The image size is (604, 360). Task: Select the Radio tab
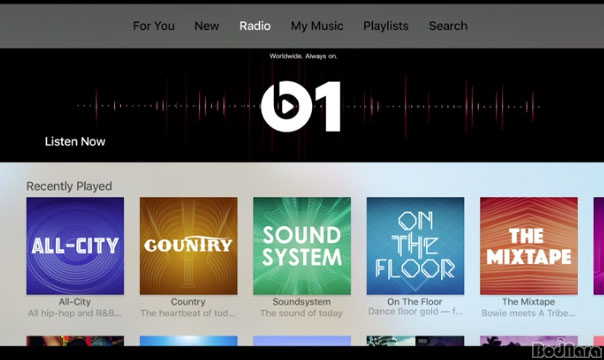(255, 26)
